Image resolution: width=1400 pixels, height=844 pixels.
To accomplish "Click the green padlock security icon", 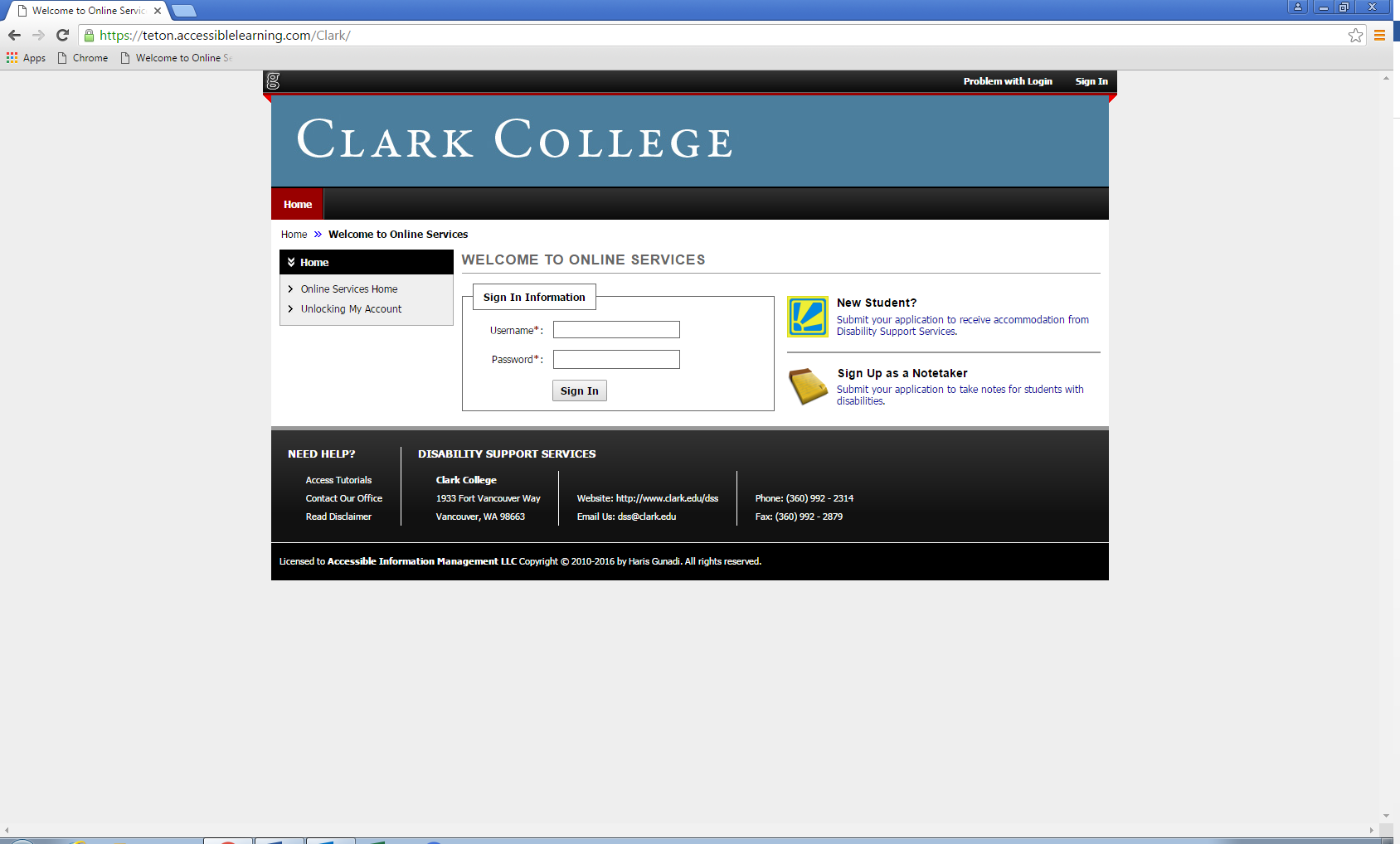I will (89, 36).
